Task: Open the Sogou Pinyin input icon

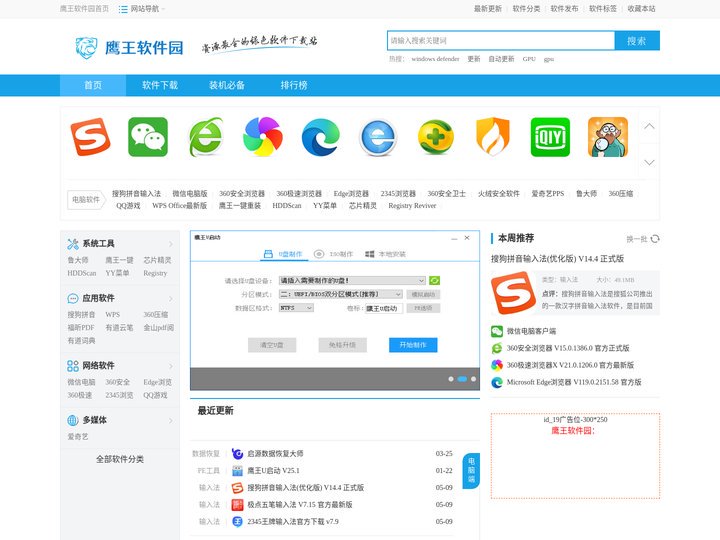Action: (90, 137)
